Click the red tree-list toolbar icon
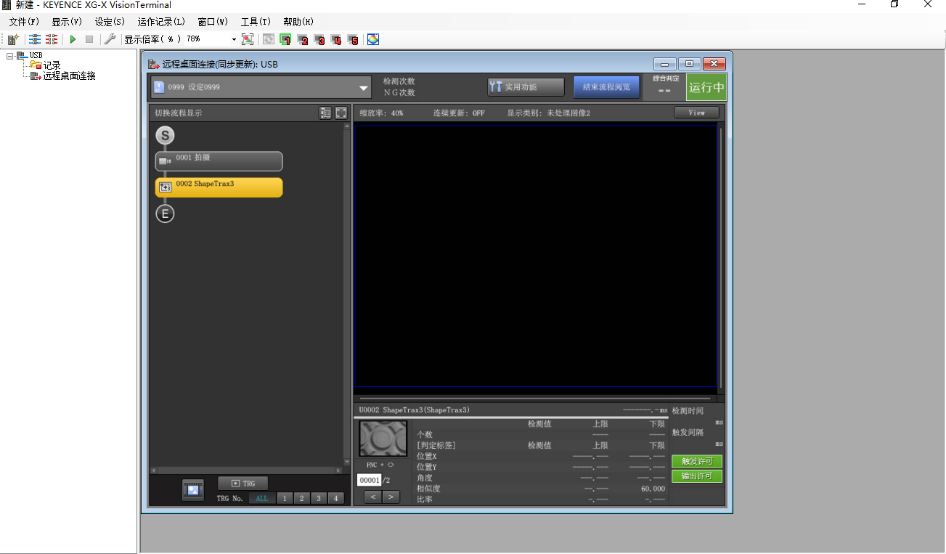This screenshot has width=946, height=554. [x=52, y=39]
